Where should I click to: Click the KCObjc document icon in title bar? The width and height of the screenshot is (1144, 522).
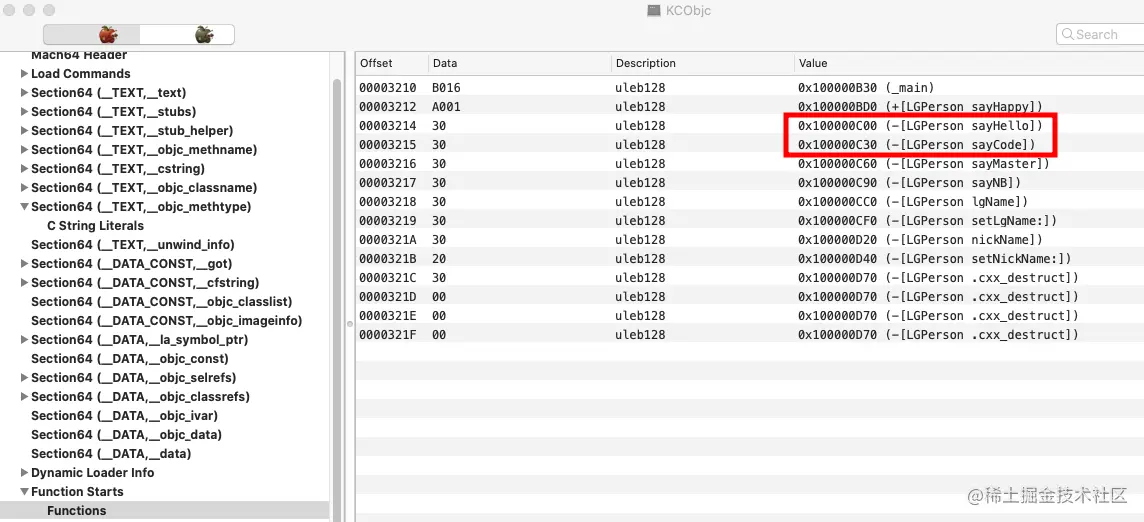click(x=654, y=10)
